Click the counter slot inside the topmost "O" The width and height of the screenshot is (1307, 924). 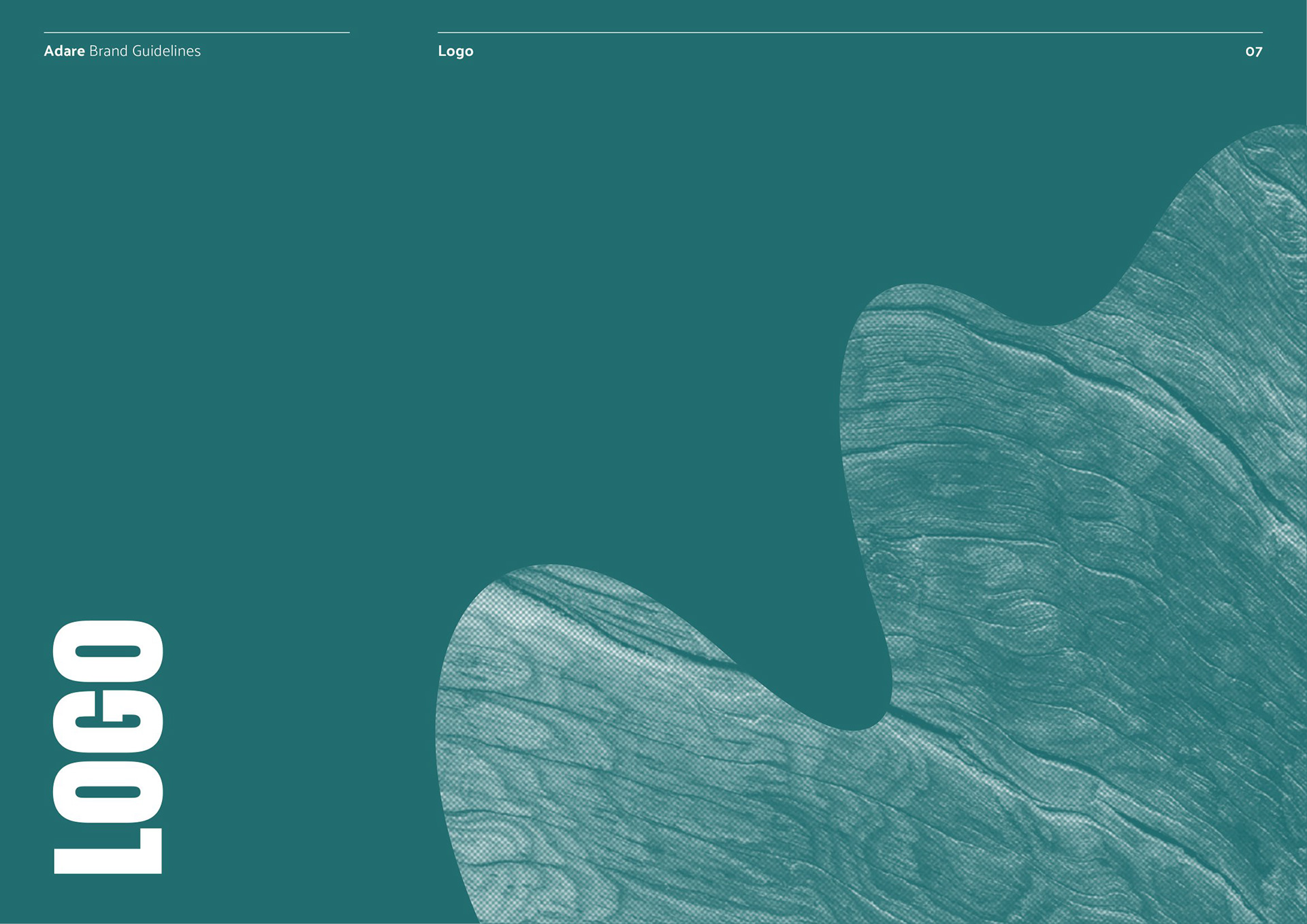[x=108, y=651]
